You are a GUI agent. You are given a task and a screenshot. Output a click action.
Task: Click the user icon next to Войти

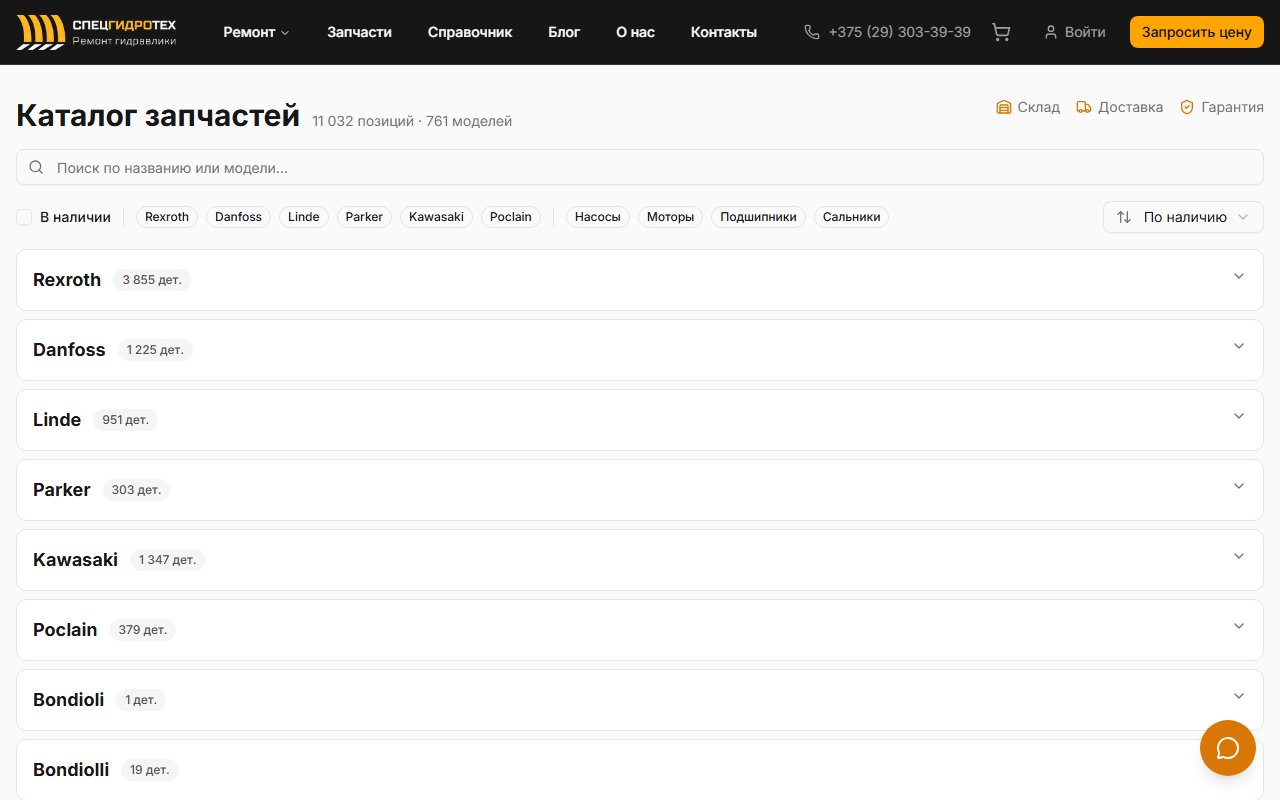pyautogui.click(x=1050, y=32)
